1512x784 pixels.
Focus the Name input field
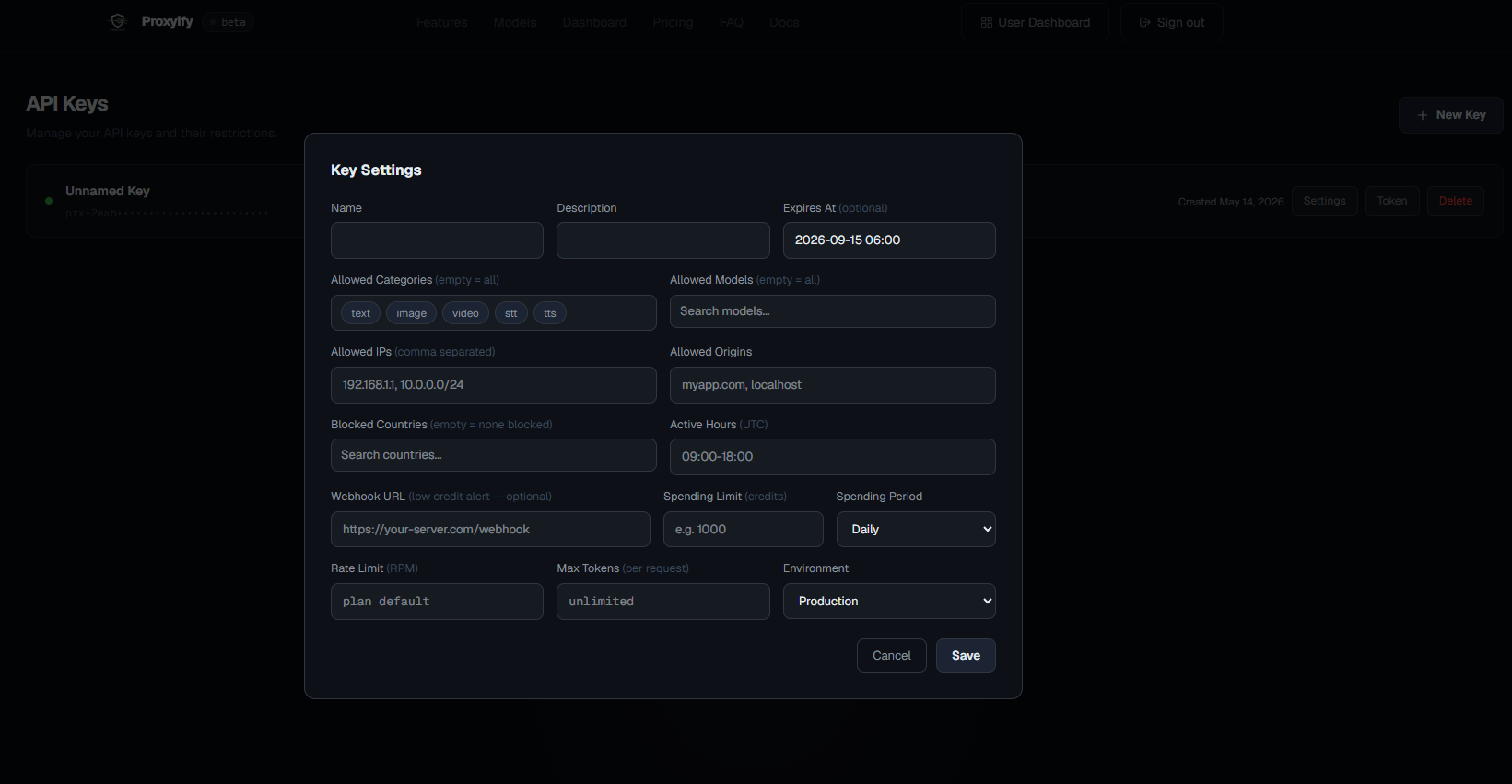tap(437, 240)
